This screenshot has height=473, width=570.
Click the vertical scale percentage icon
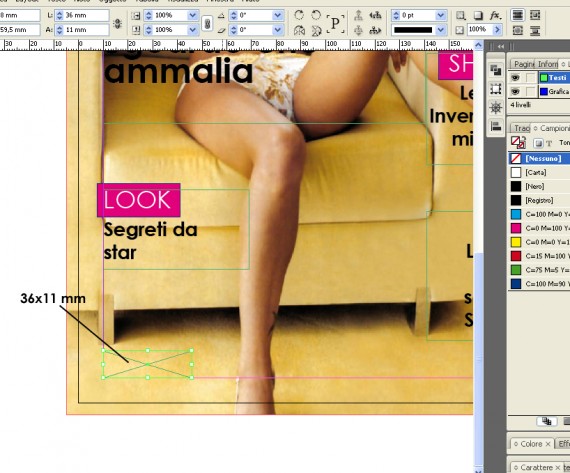pos(136,30)
